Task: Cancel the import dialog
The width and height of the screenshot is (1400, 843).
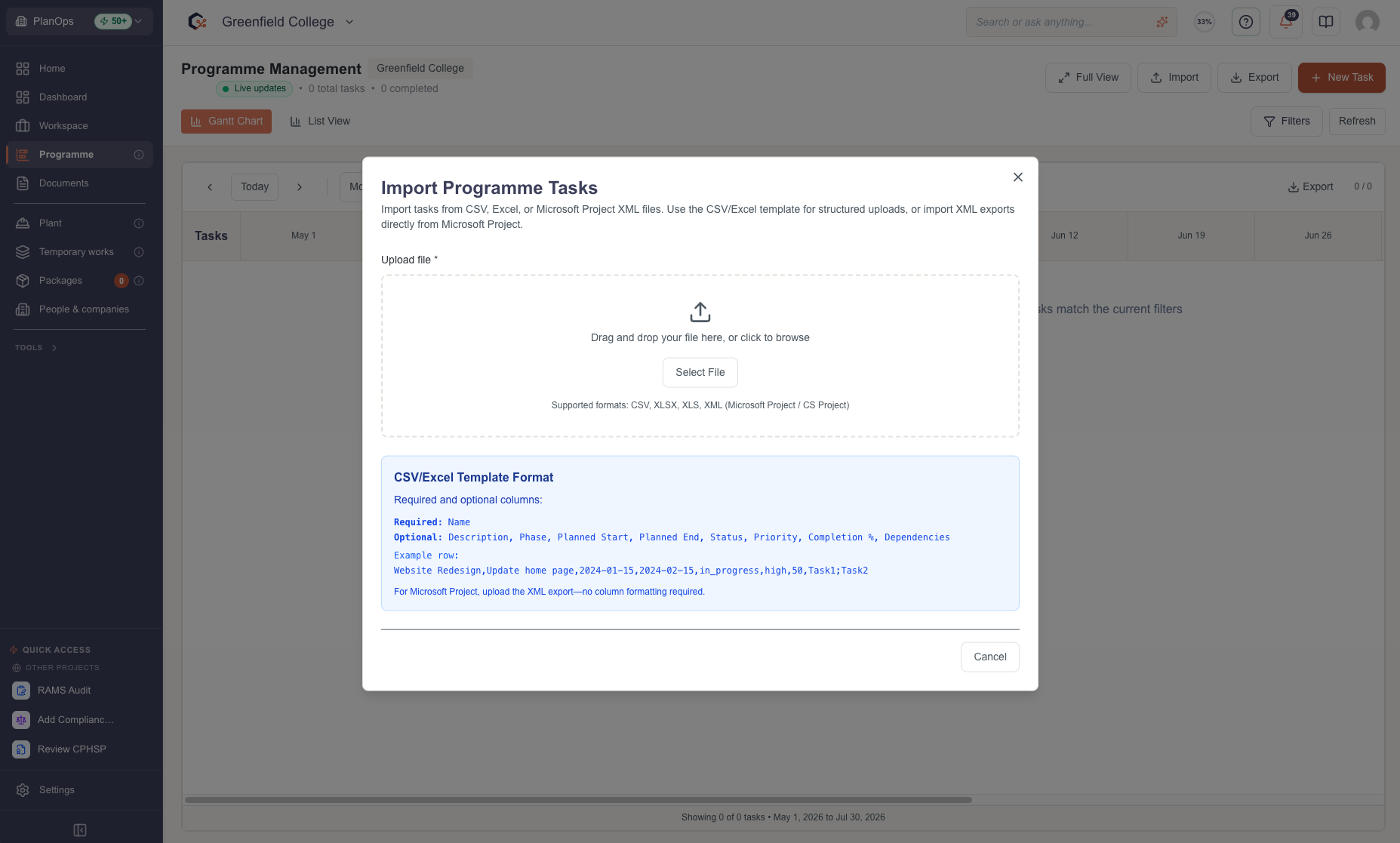Action: [989, 657]
